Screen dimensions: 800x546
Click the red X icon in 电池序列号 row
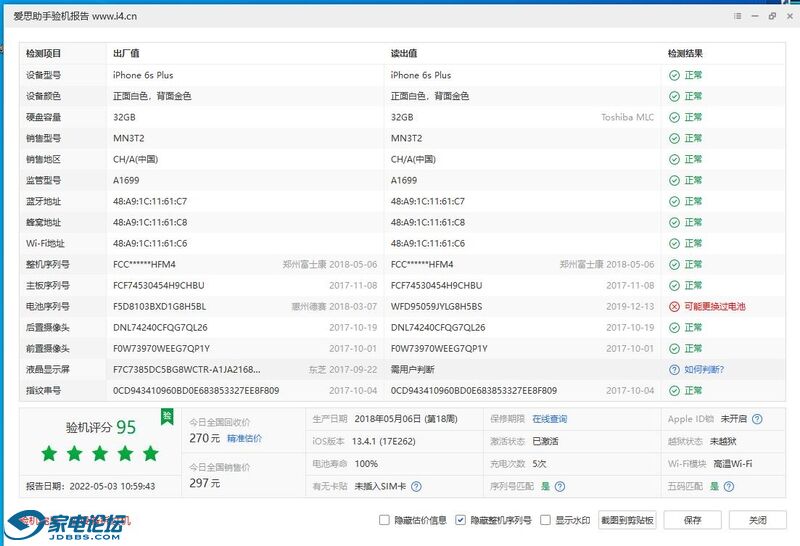(x=674, y=306)
